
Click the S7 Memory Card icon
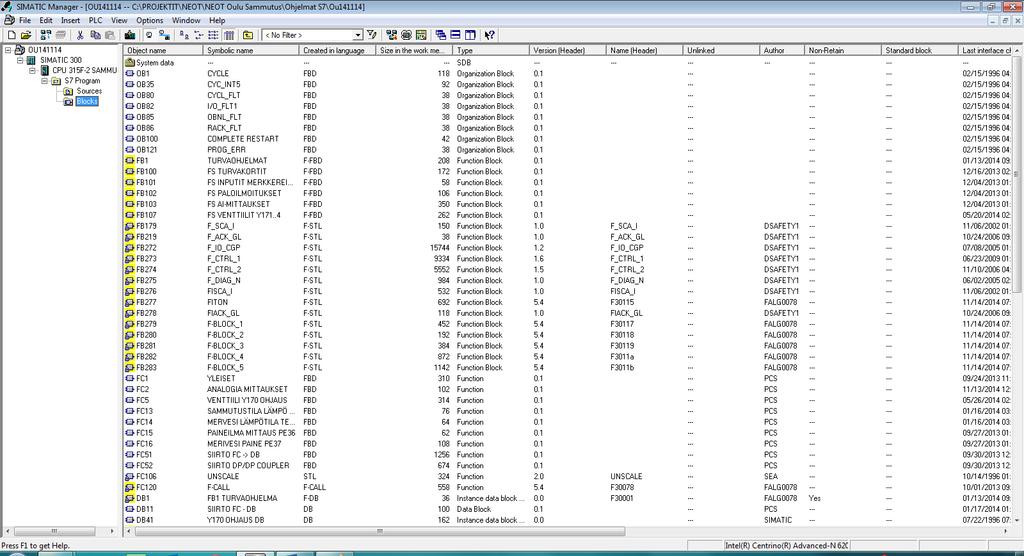(x=61, y=35)
